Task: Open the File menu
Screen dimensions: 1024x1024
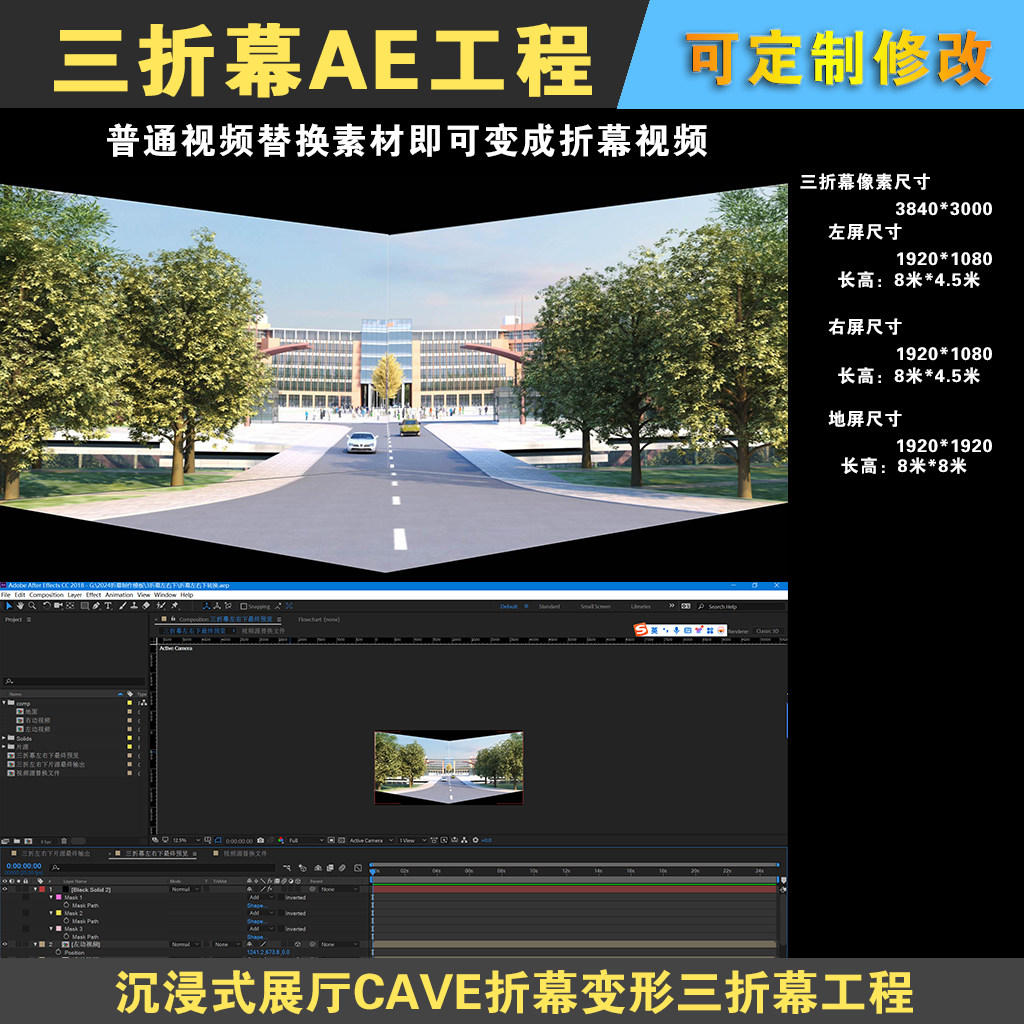Action: click(x=5, y=595)
